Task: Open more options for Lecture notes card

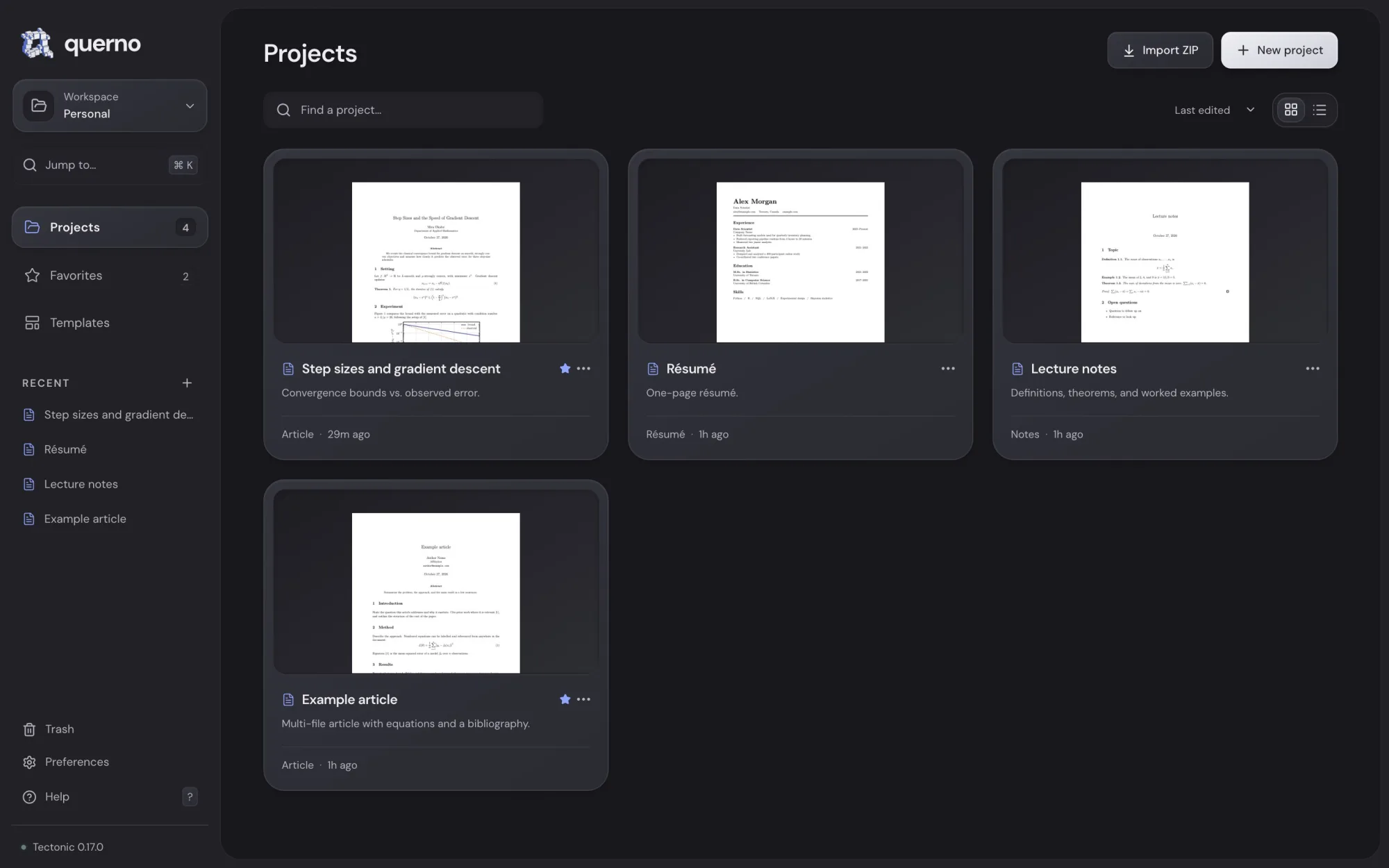Action: pyautogui.click(x=1313, y=369)
